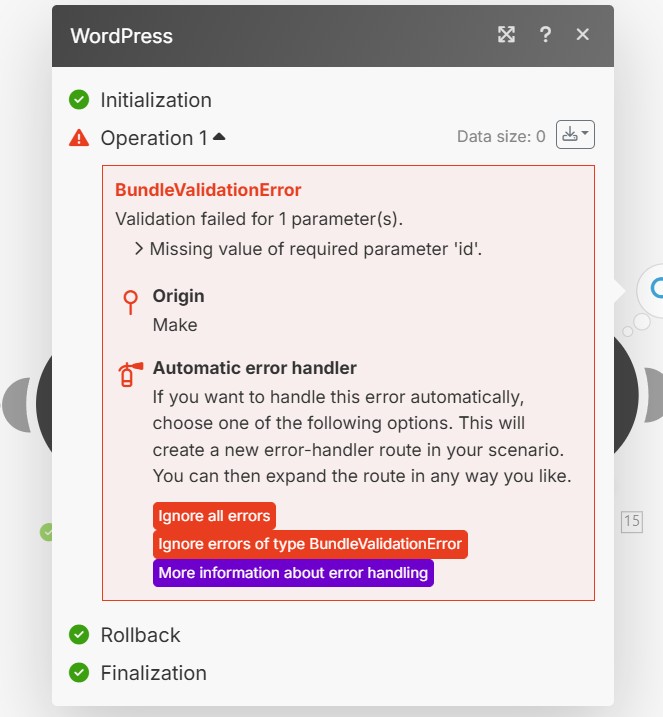The height and width of the screenshot is (717, 663).
Task: Select the Finalization step label
Action: tap(153, 673)
